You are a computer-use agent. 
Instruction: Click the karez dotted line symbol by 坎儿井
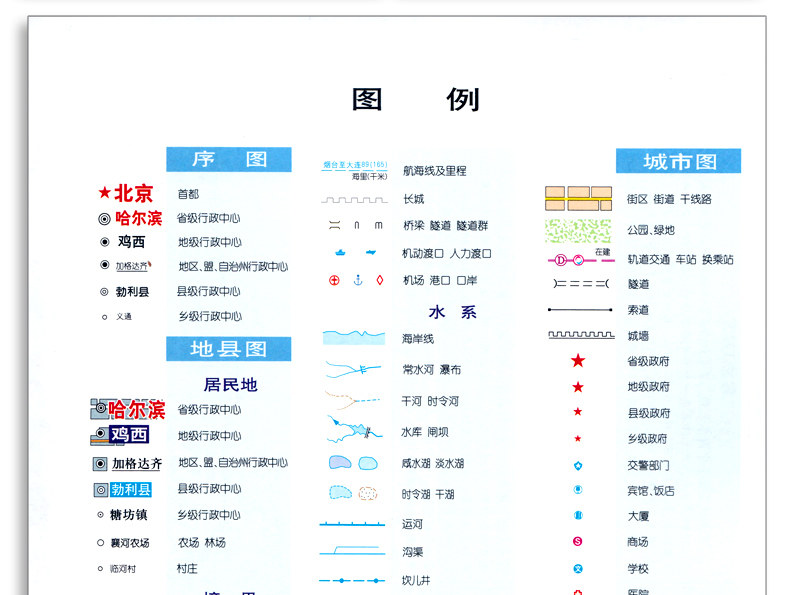pyautogui.click(x=352, y=580)
